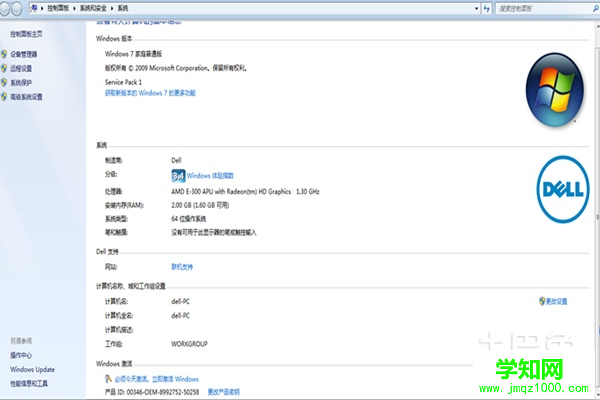Open Windows 体验指数 link
The image size is (600, 400).
210,176
